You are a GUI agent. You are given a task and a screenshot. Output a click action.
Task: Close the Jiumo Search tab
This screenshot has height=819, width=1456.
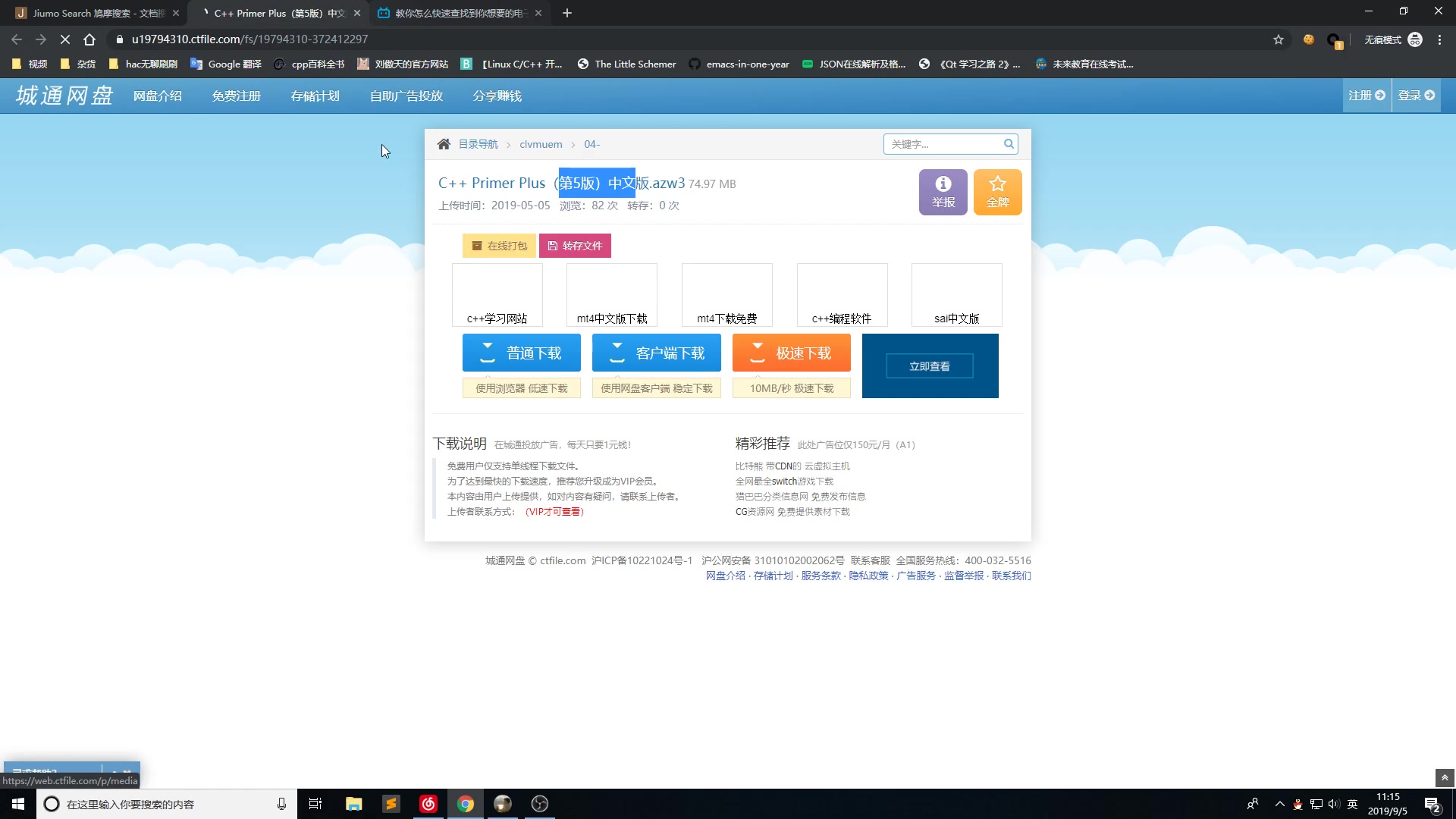[x=176, y=13]
